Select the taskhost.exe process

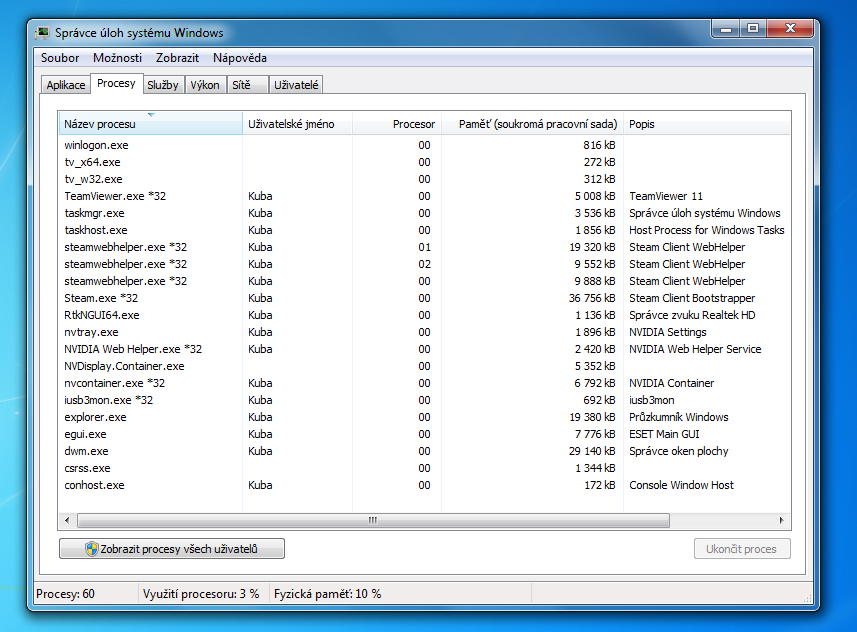click(x=424, y=230)
